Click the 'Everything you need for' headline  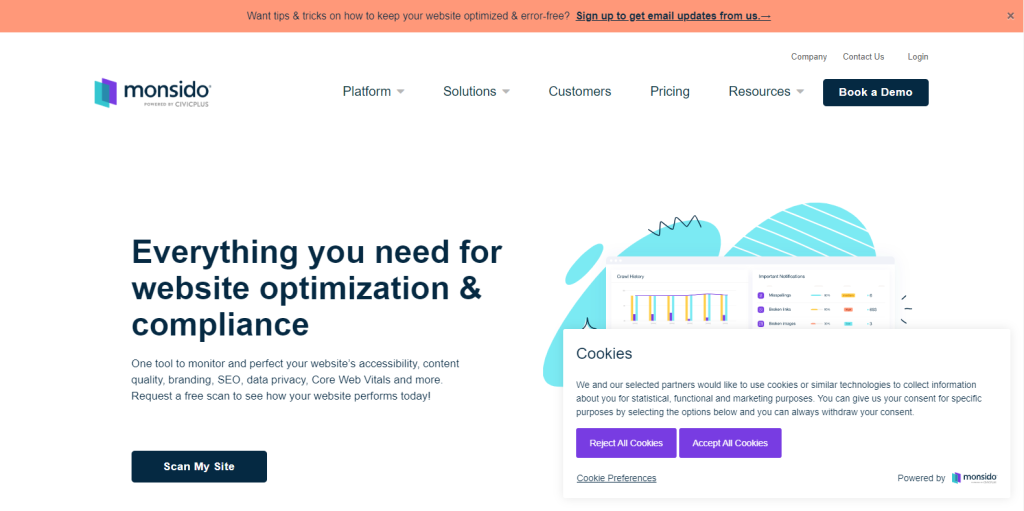(317, 253)
